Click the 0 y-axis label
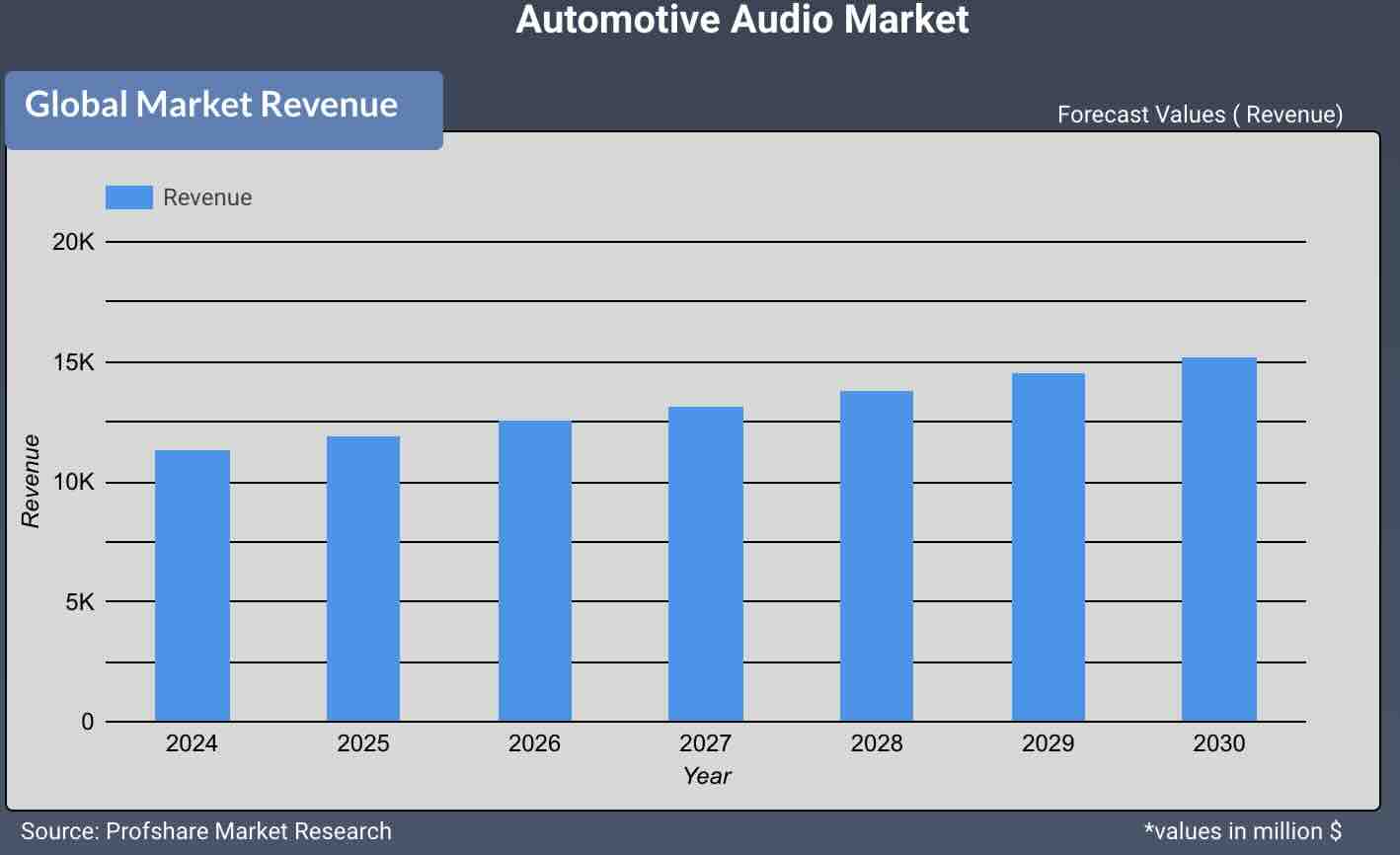Screen dimensions: 1400x855 (x=88, y=722)
